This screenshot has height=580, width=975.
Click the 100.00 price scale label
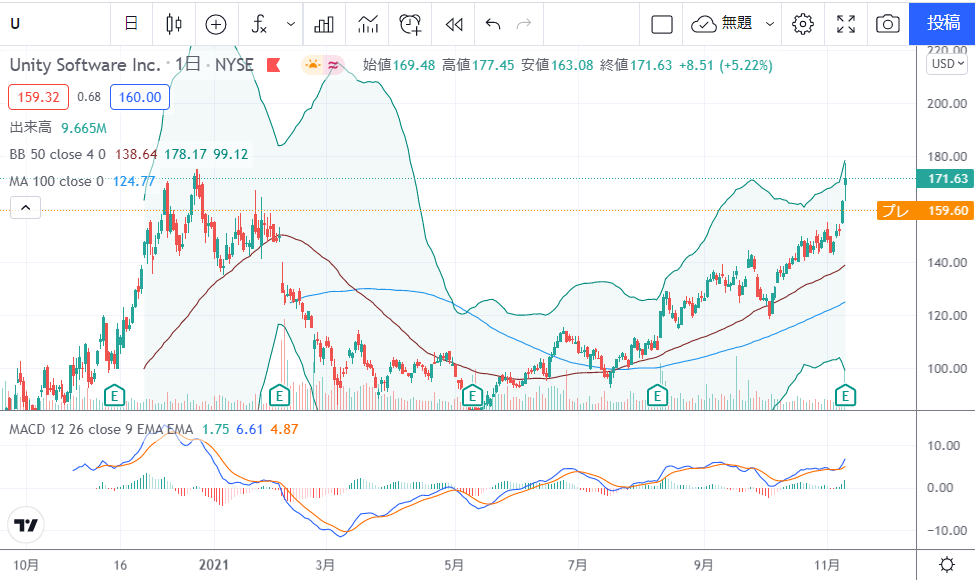pos(946,369)
